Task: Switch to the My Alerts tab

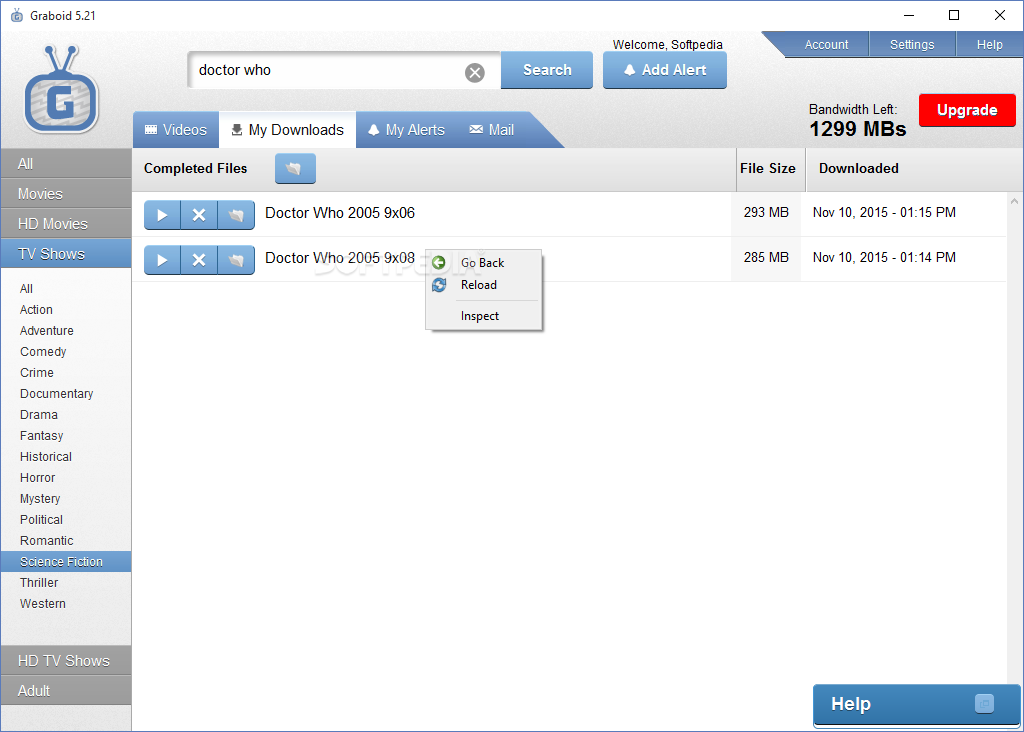Action: (406, 130)
